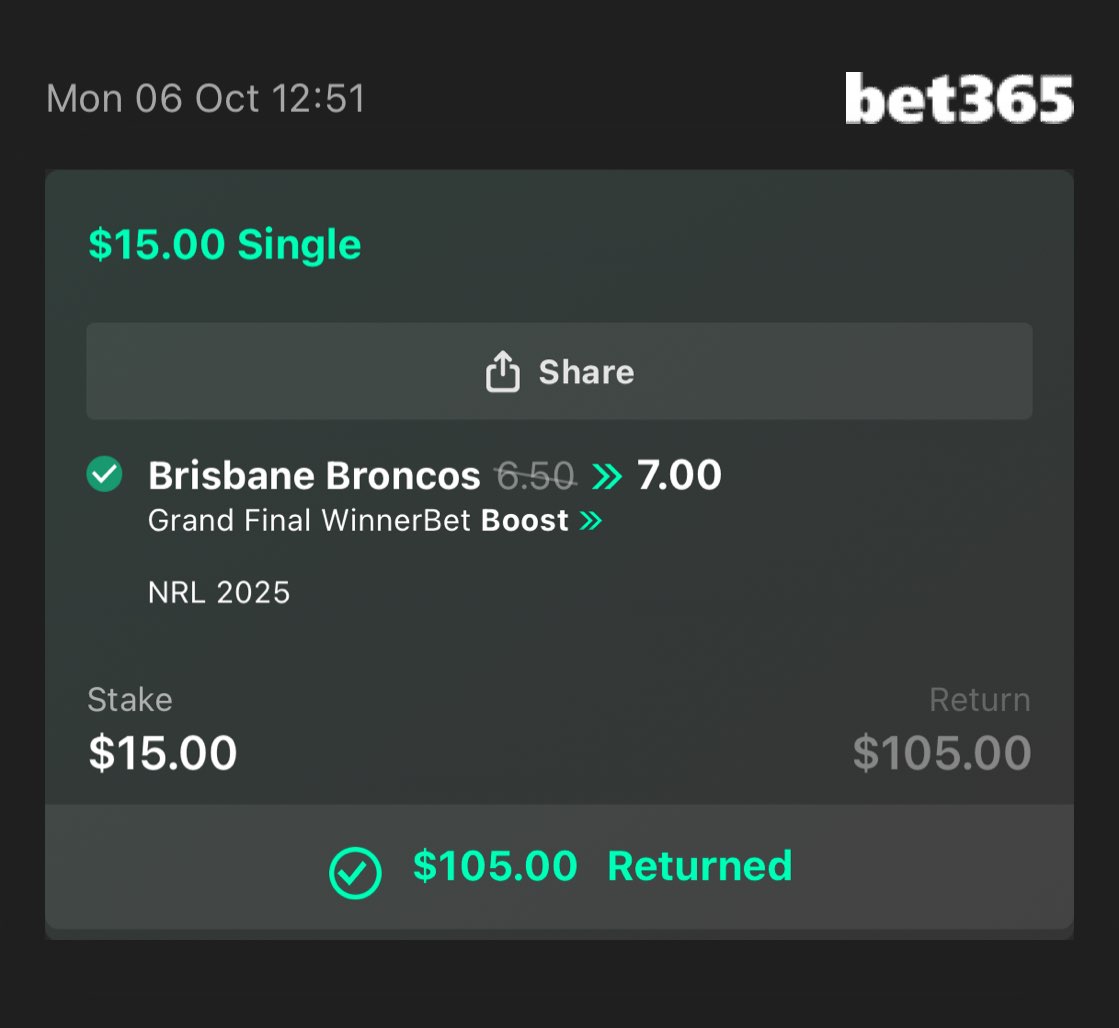The width and height of the screenshot is (1119, 1028).
Task: Tap the boosted 7.00 odds
Action: coord(679,476)
